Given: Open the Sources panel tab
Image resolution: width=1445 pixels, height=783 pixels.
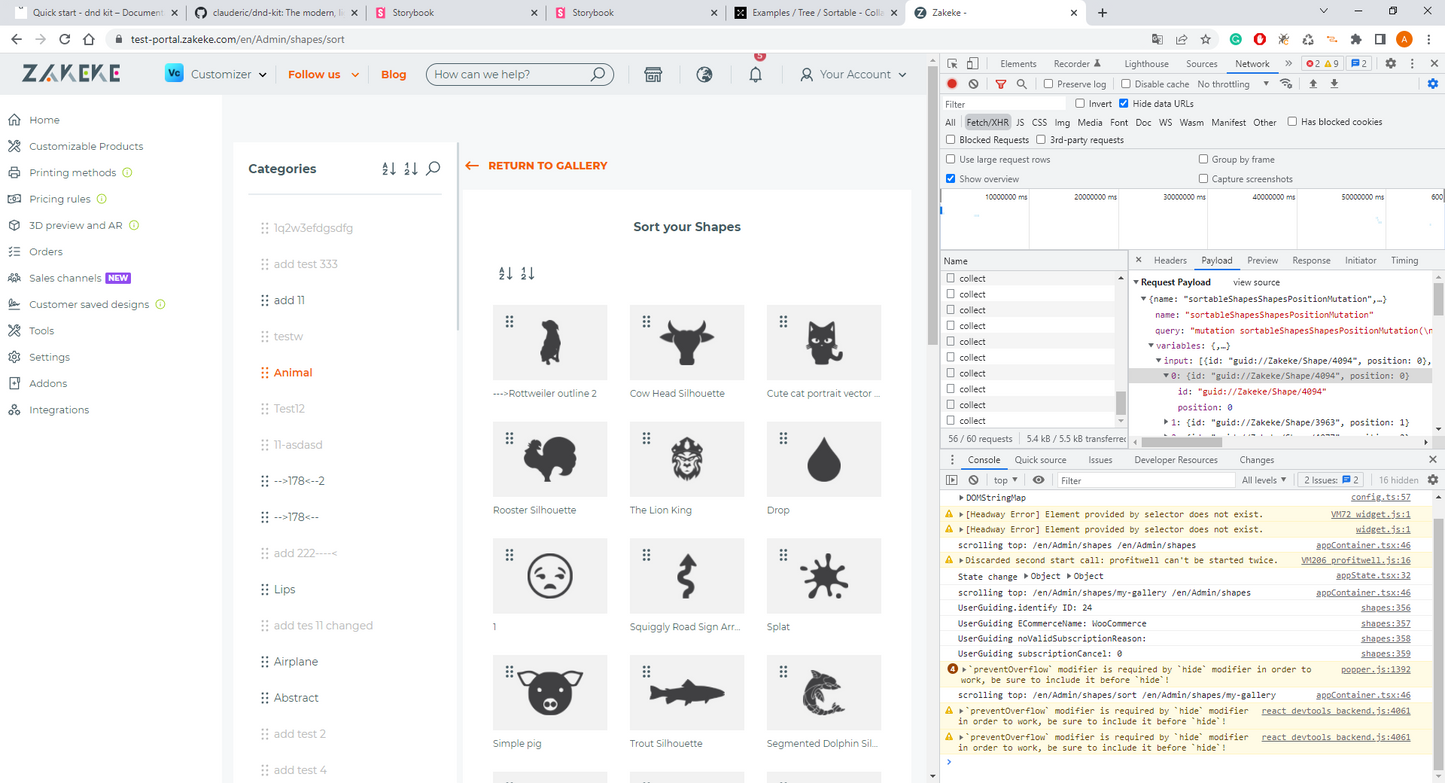Looking at the screenshot, I should pos(1201,63).
